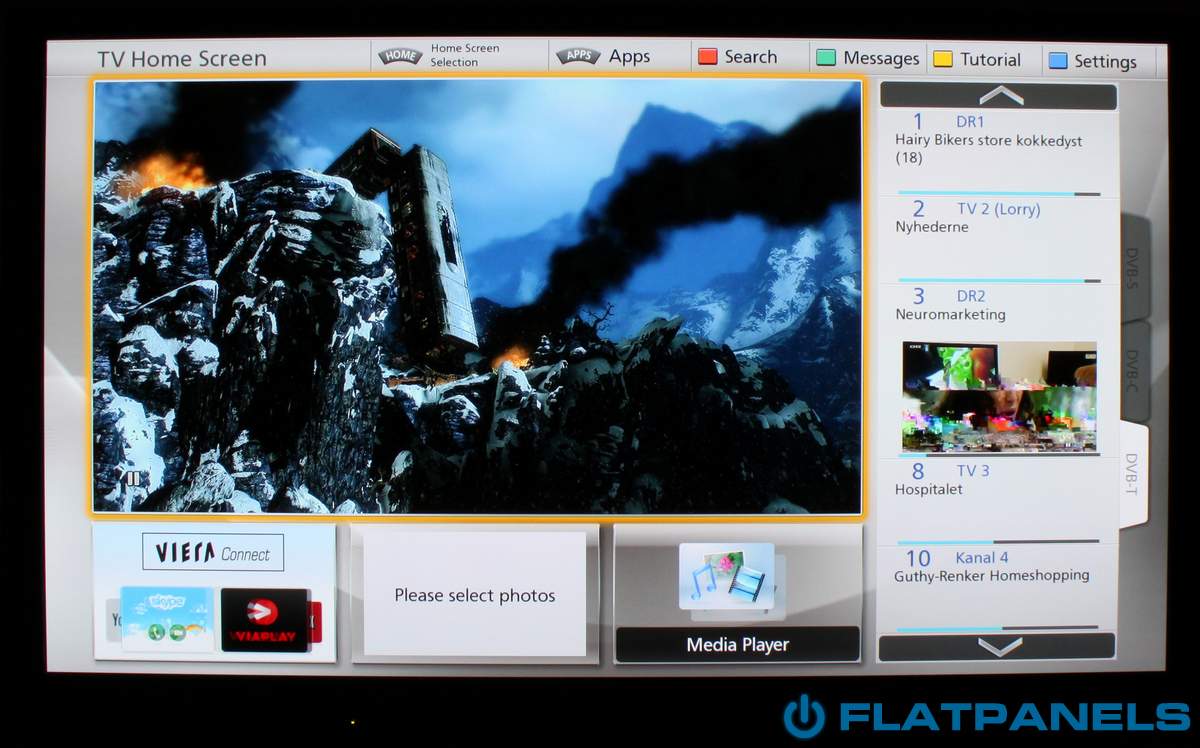
Task: Open the main TV picture window
Action: click(477, 296)
